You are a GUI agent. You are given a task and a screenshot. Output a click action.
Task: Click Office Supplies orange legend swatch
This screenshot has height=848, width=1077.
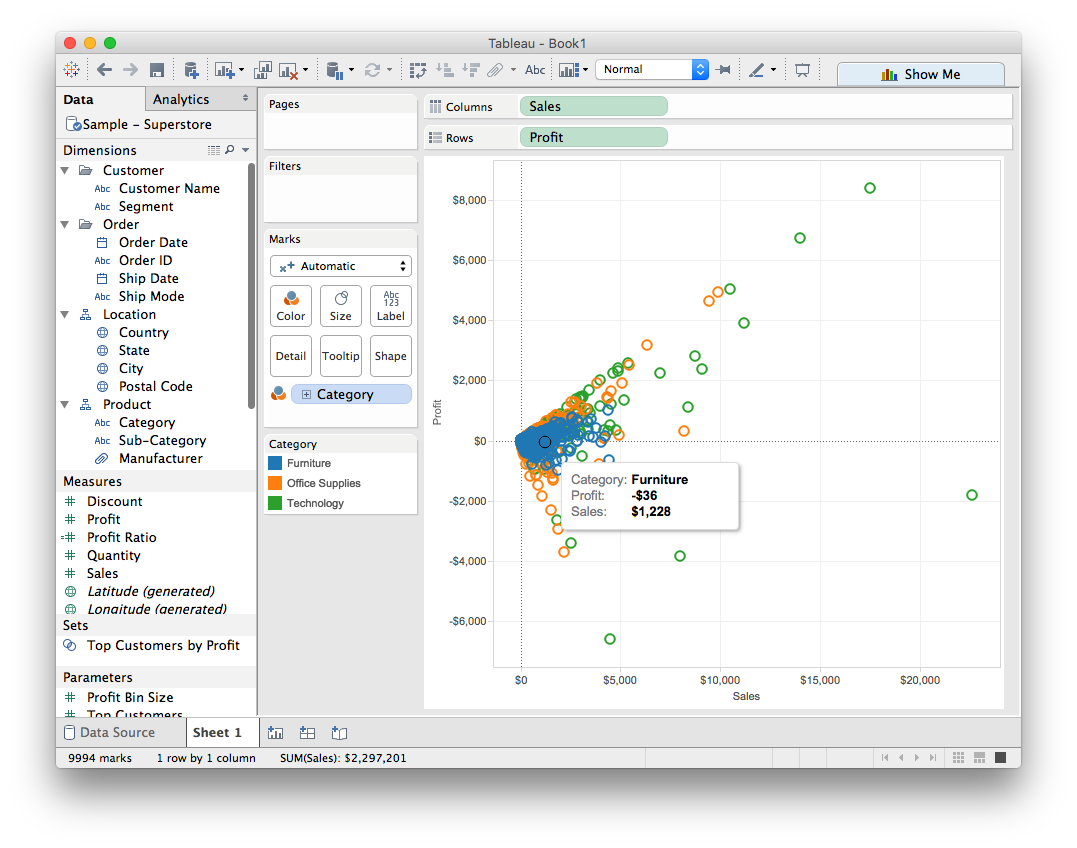275,483
